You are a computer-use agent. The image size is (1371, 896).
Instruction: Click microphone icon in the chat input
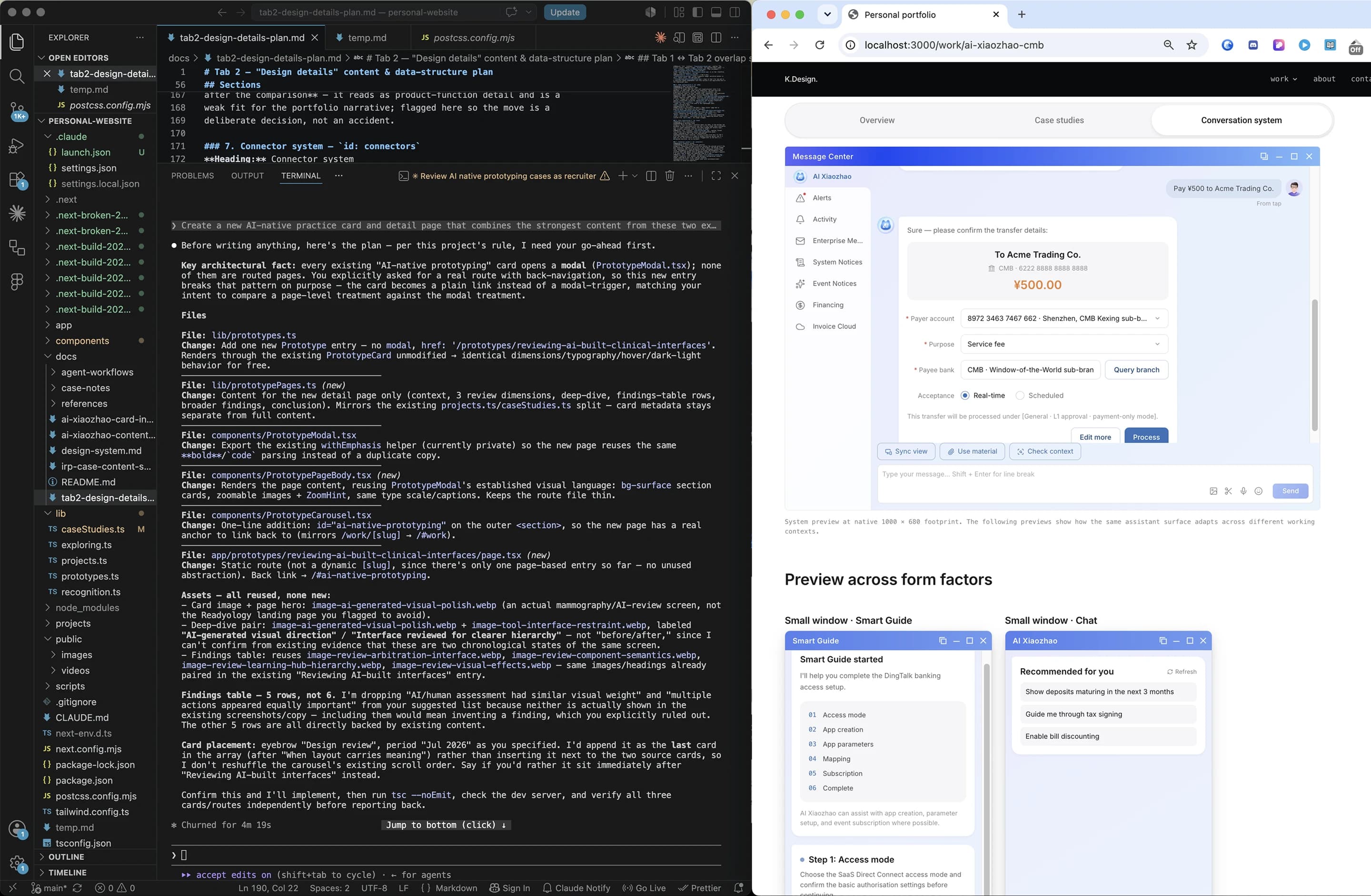(1243, 491)
